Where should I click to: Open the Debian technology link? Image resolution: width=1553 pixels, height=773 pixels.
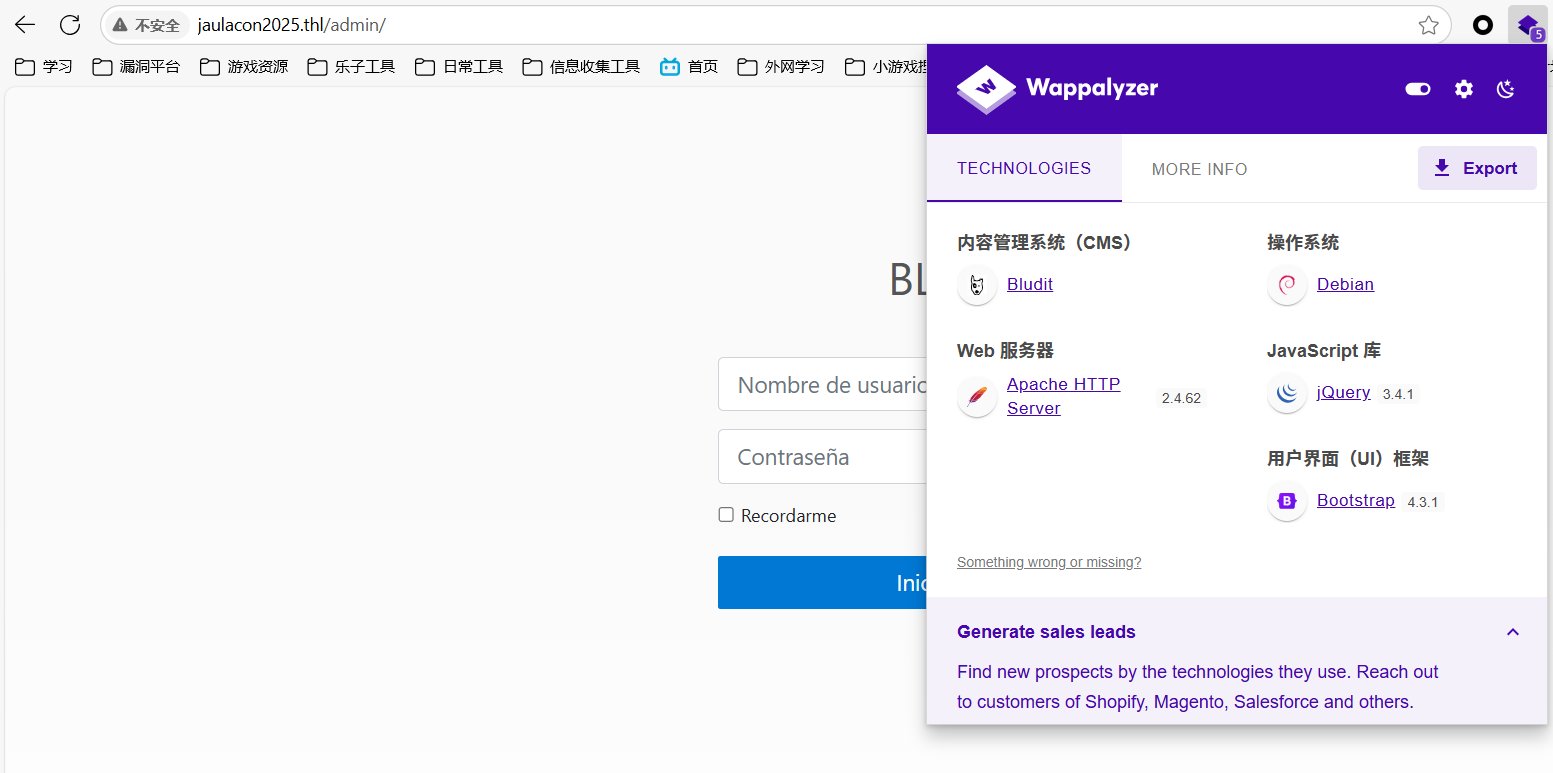click(1345, 284)
